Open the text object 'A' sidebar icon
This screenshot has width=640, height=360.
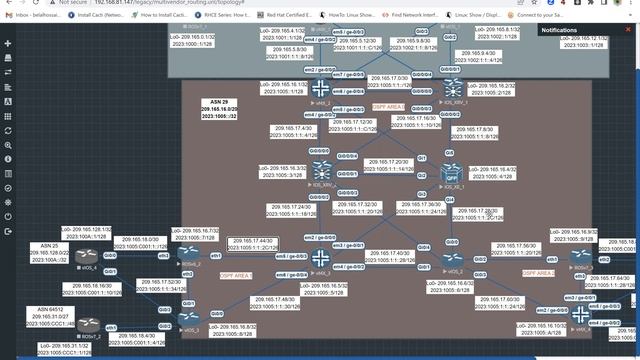point(8,102)
